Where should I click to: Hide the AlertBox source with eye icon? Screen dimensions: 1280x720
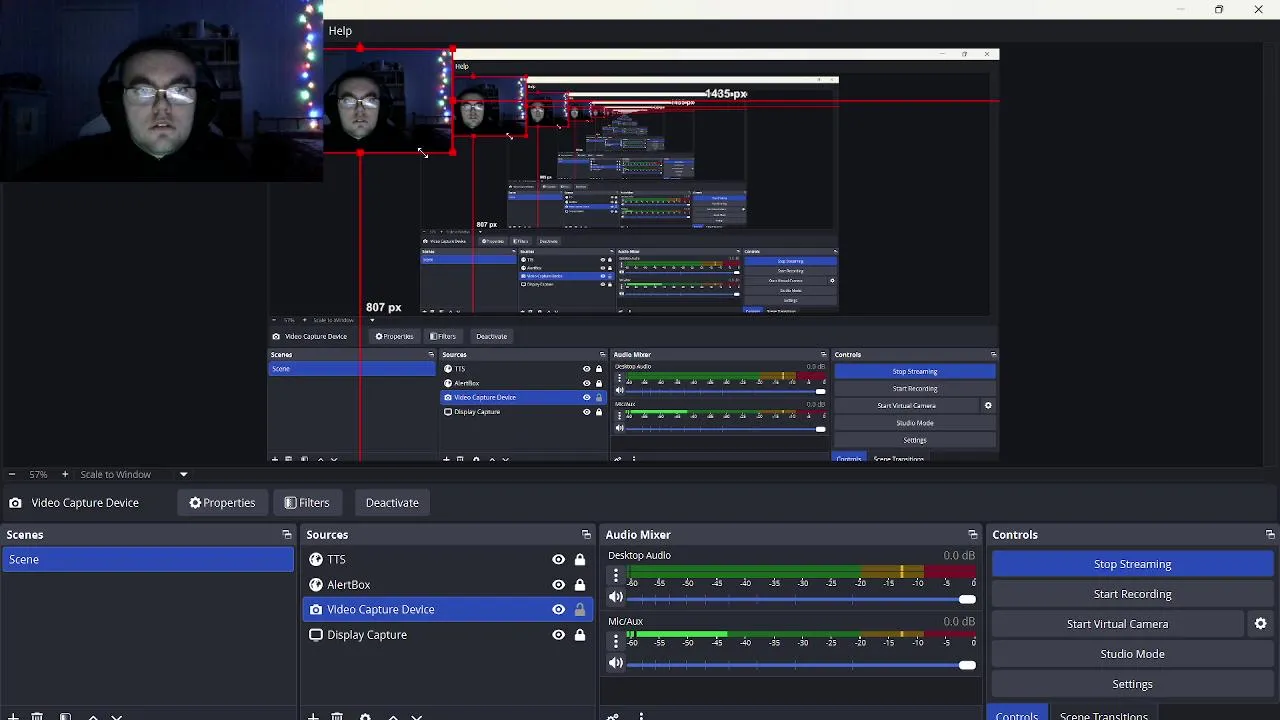pos(558,584)
